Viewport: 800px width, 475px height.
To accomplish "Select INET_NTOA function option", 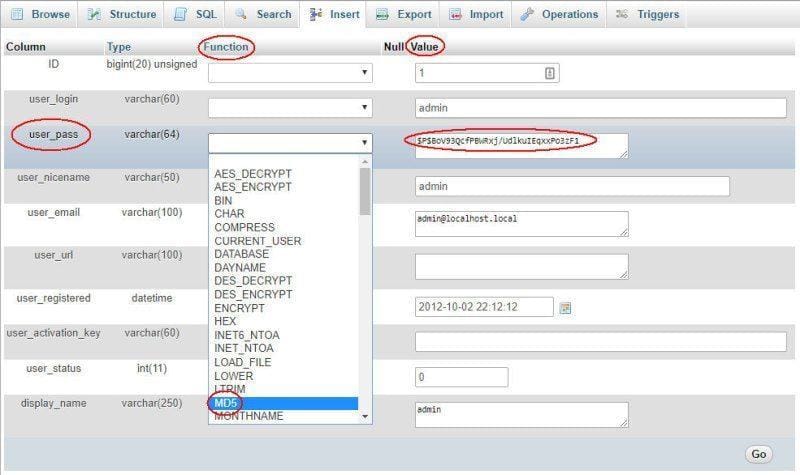I will [x=244, y=348].
